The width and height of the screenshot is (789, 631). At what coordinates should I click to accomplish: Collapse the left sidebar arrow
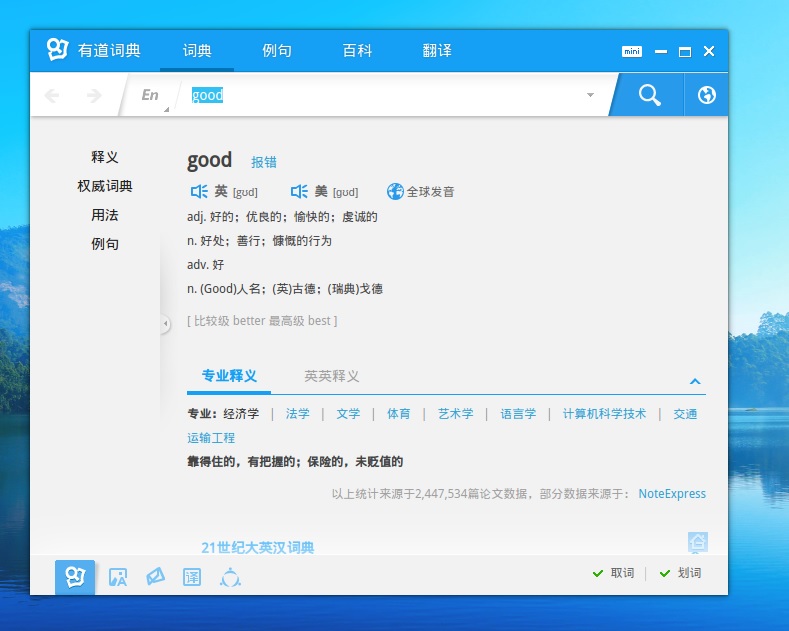(x=166, y=324)
